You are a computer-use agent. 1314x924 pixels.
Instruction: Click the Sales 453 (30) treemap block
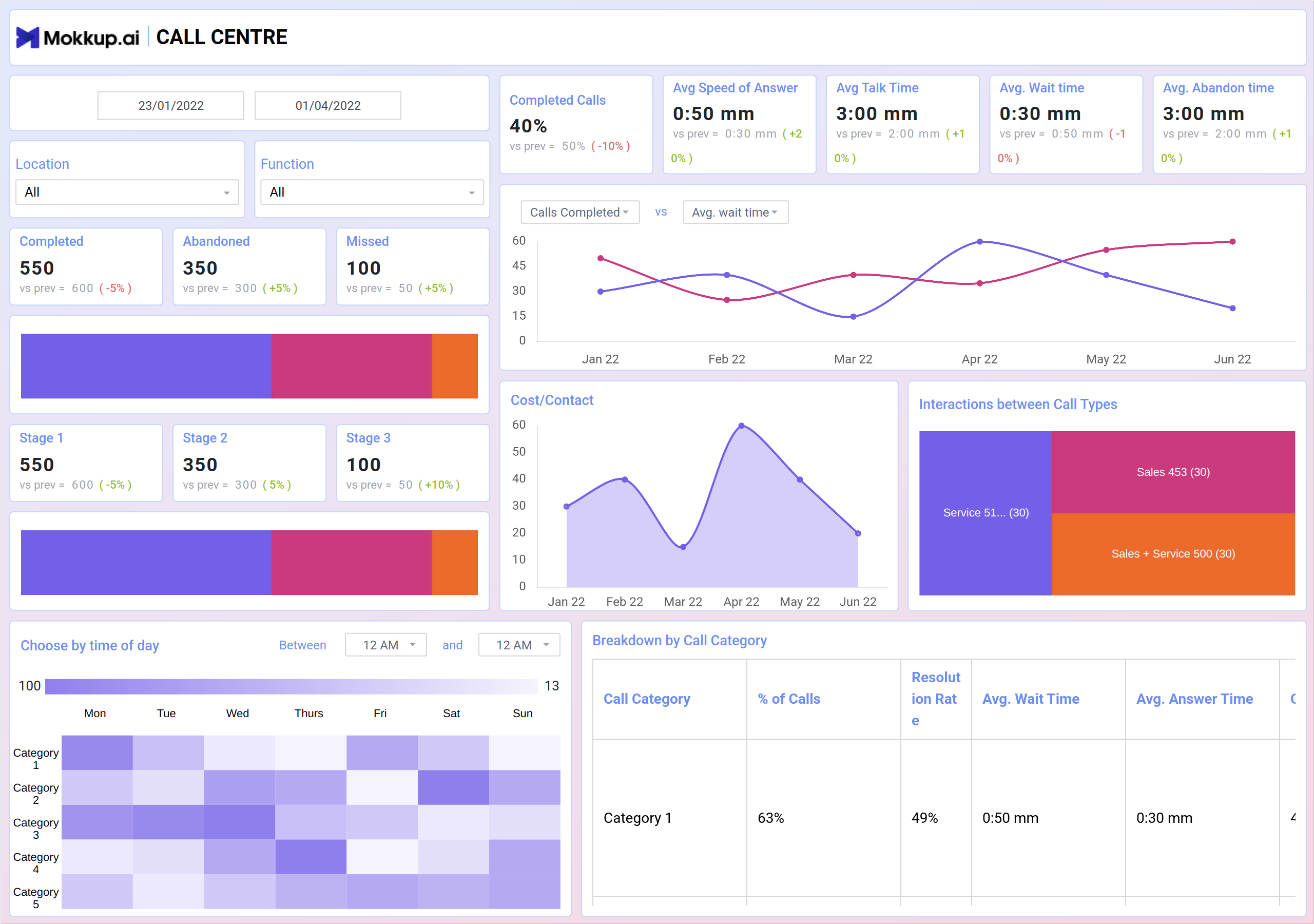(1173, 472)
